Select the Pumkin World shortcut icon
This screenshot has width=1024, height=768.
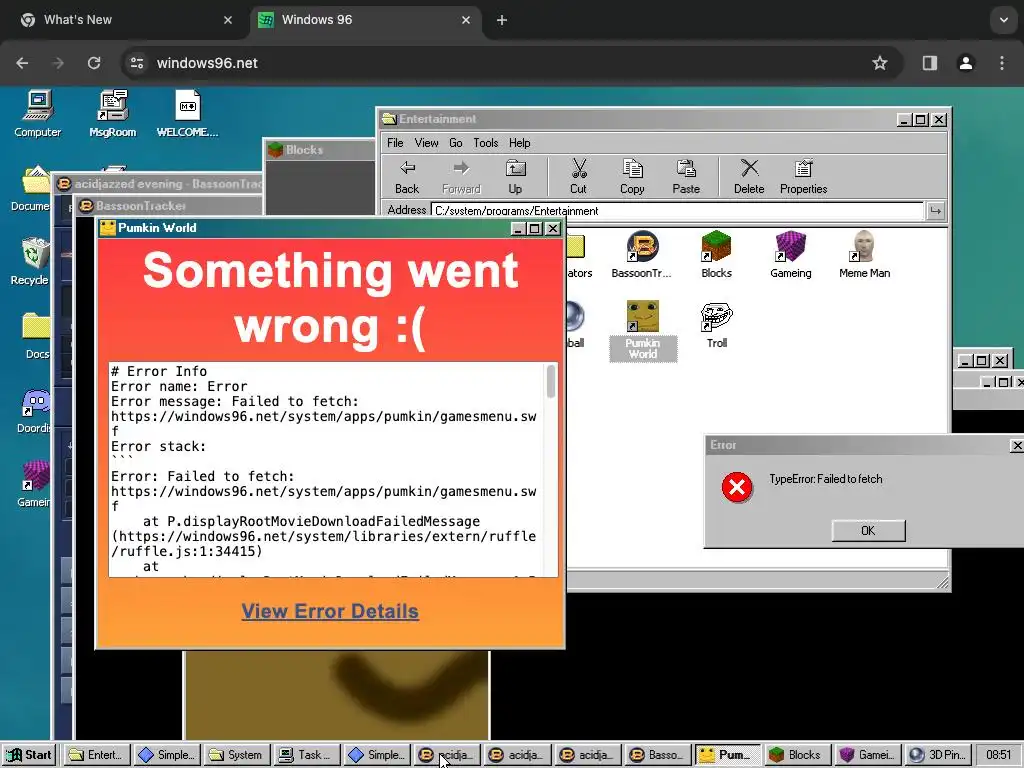point(643,330)
